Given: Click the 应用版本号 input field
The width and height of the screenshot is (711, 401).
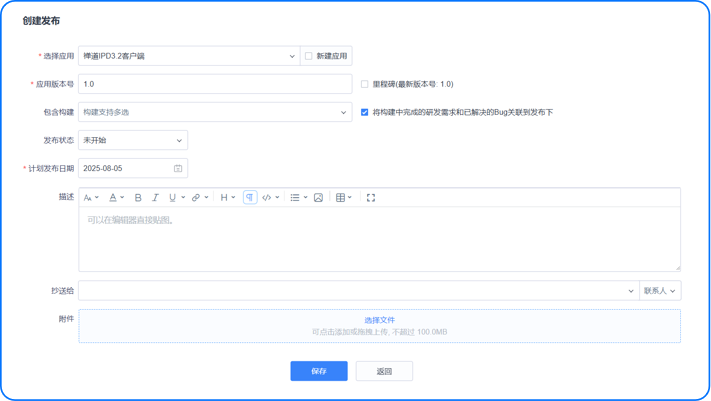Looking at the screenshot, I should (215, 85).
